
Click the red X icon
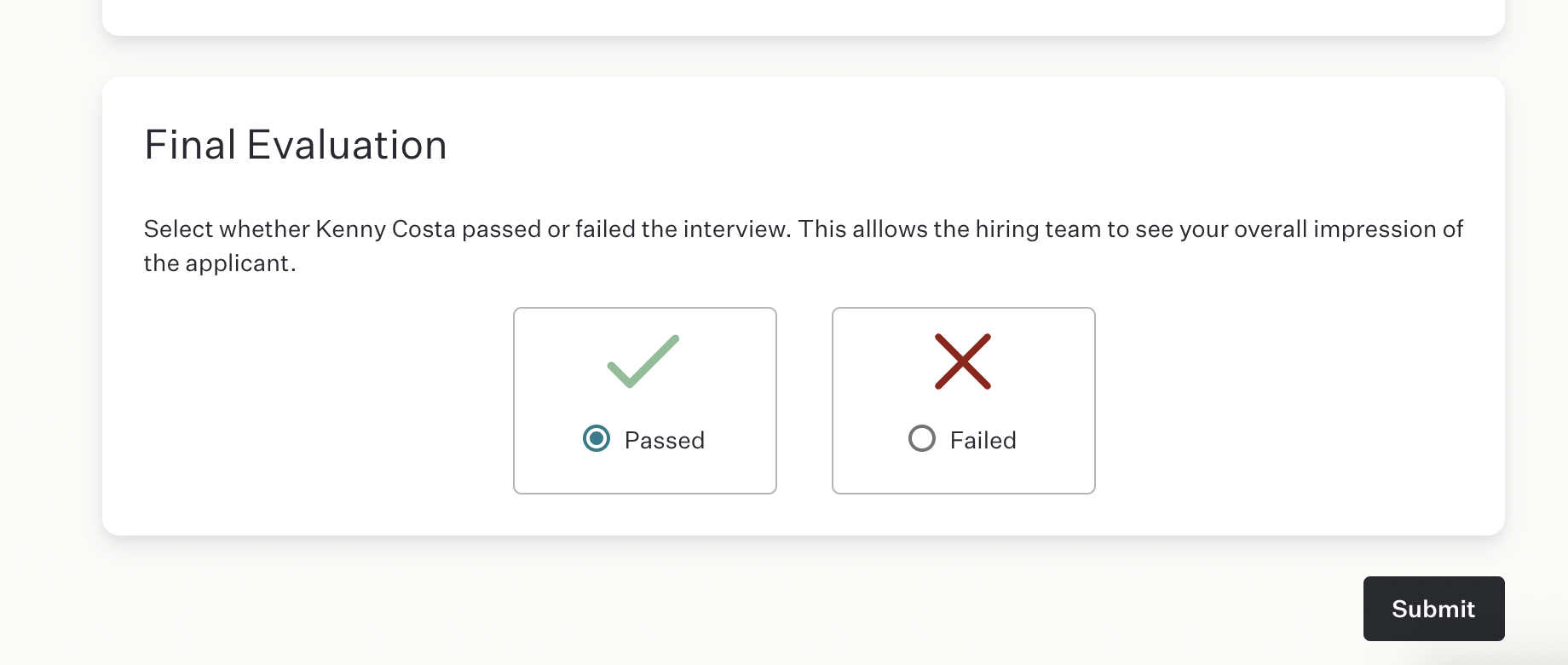coord(963,361)
